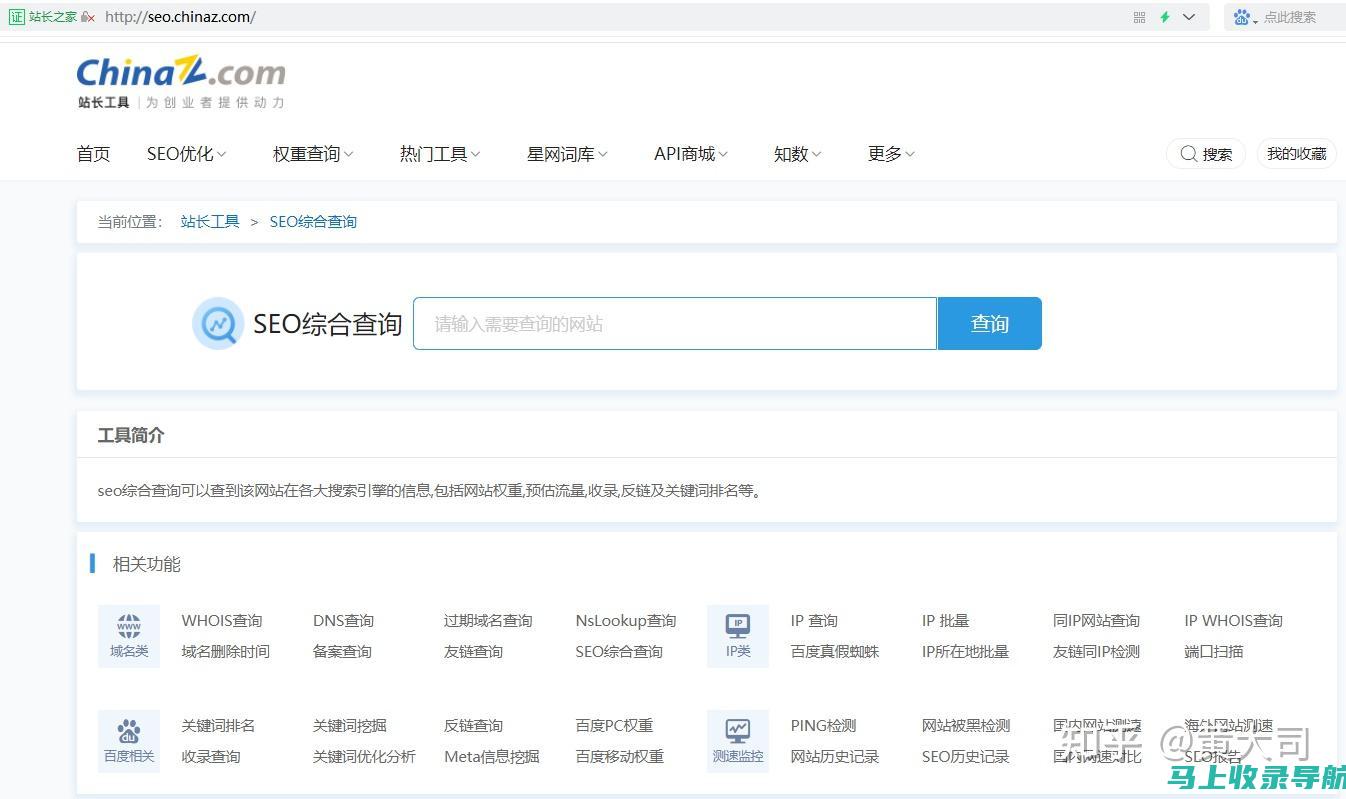The width and height of the screenshot is (1346, 799).
Task: Open 关键词优化分析 link
Action: [364, 757]
